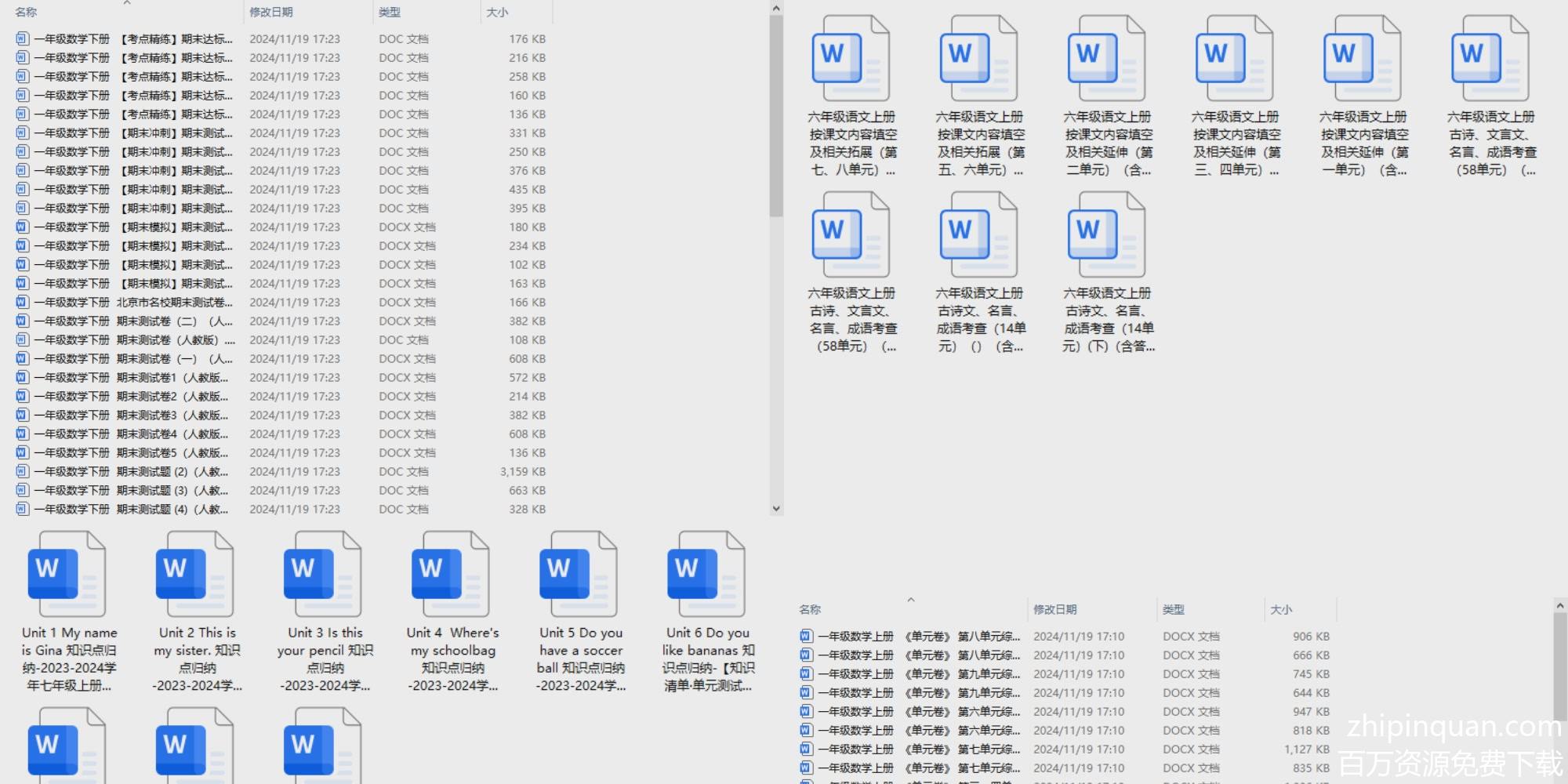1568x784 pixels.
Task: Select the 六年级语文上册 第一单元 document icon
Action: point(1362,60)
